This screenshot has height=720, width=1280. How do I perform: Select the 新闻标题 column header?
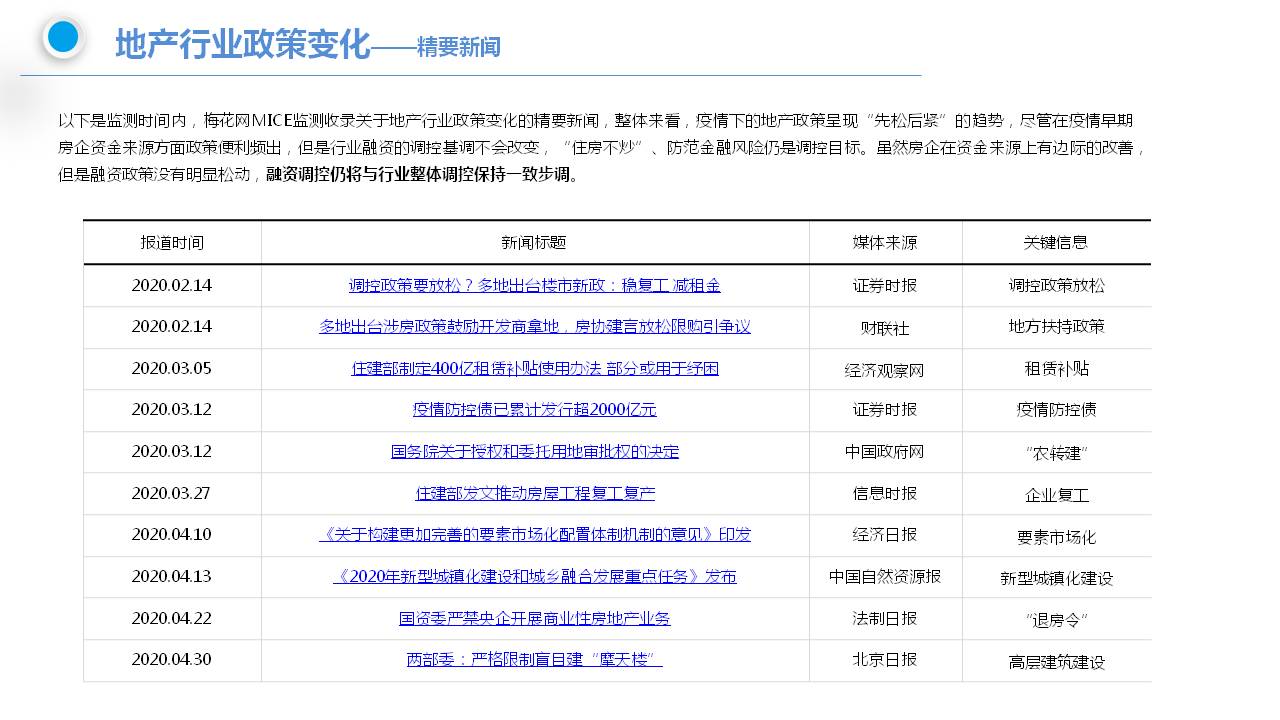tap(534, 242)
